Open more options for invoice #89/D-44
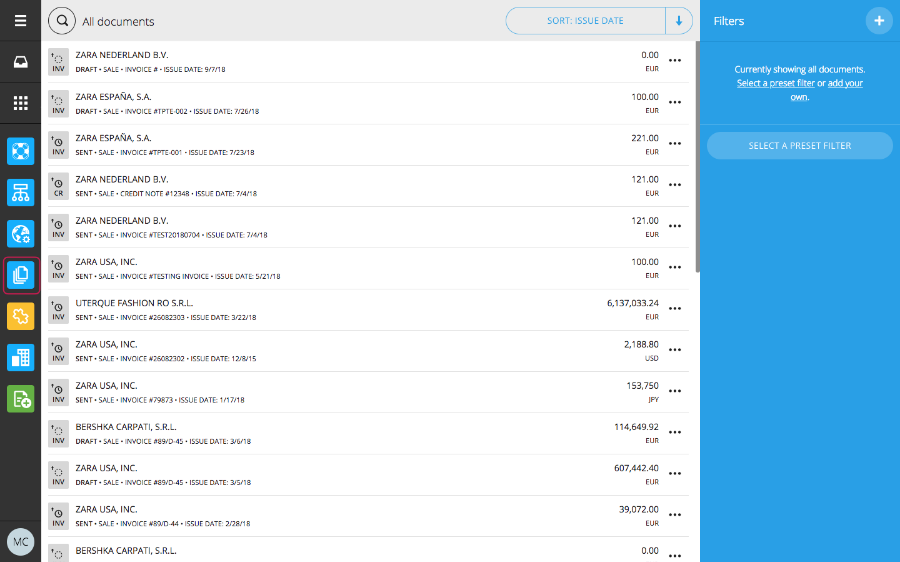Screen dimensions: 900x562 pyautogui.click(x=675, y=516)
